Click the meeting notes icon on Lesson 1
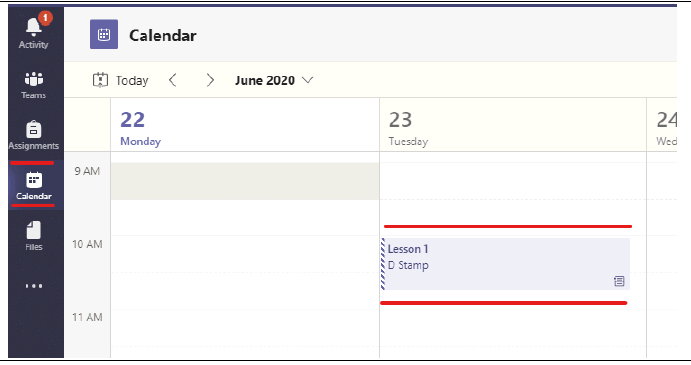 [619, 281]
